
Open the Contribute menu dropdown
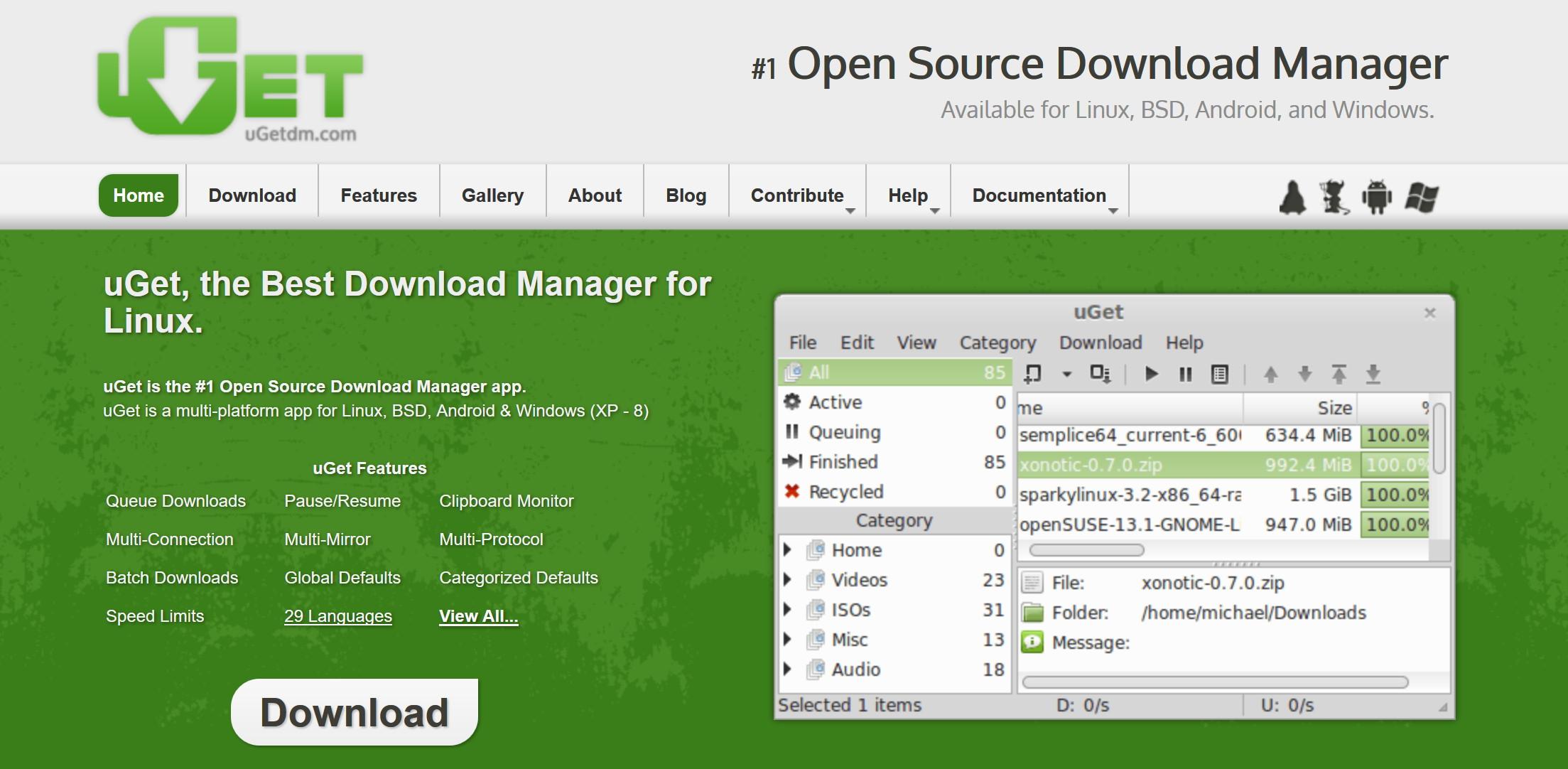coord(797,195)
